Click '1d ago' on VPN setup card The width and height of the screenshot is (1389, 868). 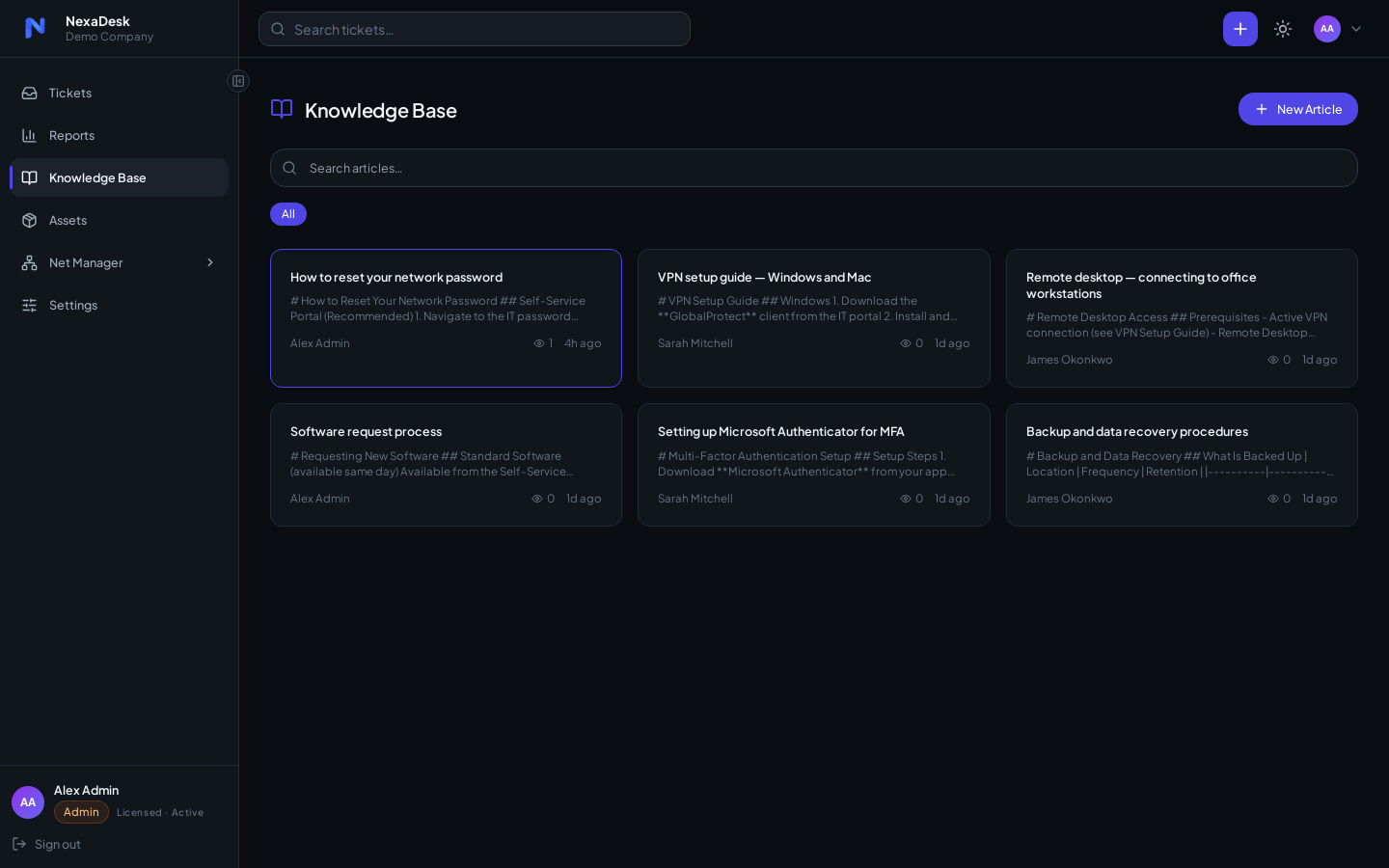952,343
